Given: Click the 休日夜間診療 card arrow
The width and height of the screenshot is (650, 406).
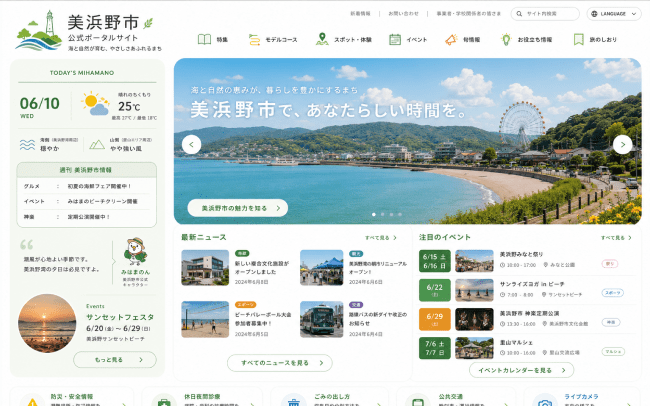Looking at the screenshot, I should (x=252, y=404).
